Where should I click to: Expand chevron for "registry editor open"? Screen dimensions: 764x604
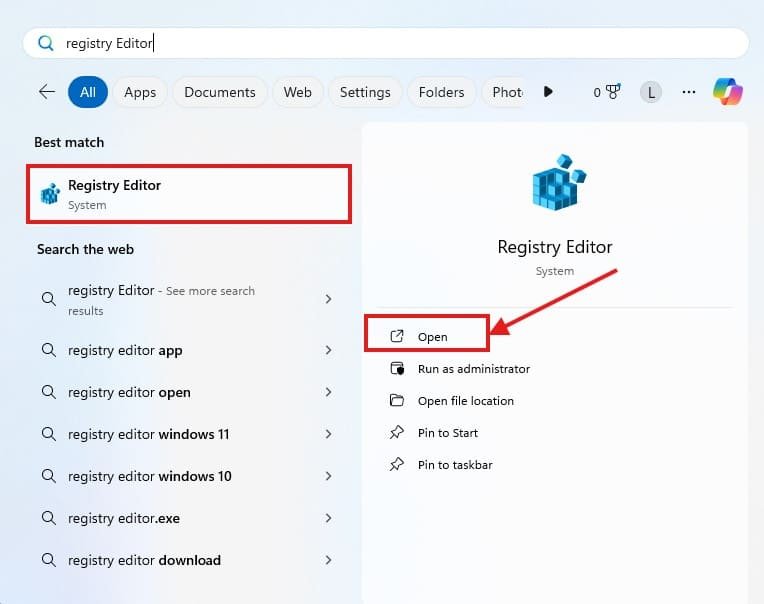coord(328,392)
